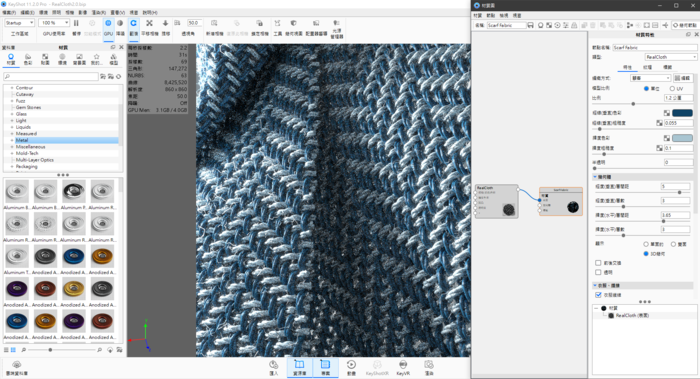The image size is (700, 379).
Task: Open the Light Manager icon
Action: [337, 23]
